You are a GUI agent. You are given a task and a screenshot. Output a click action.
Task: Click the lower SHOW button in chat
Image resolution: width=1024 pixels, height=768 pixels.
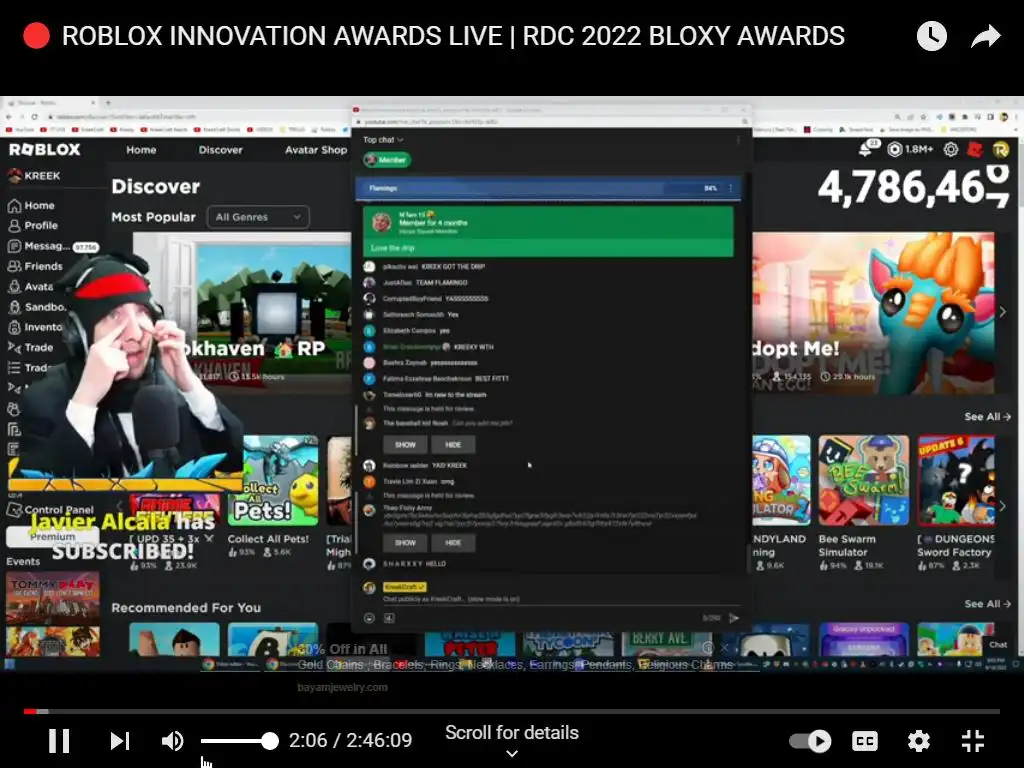point(405,543)
